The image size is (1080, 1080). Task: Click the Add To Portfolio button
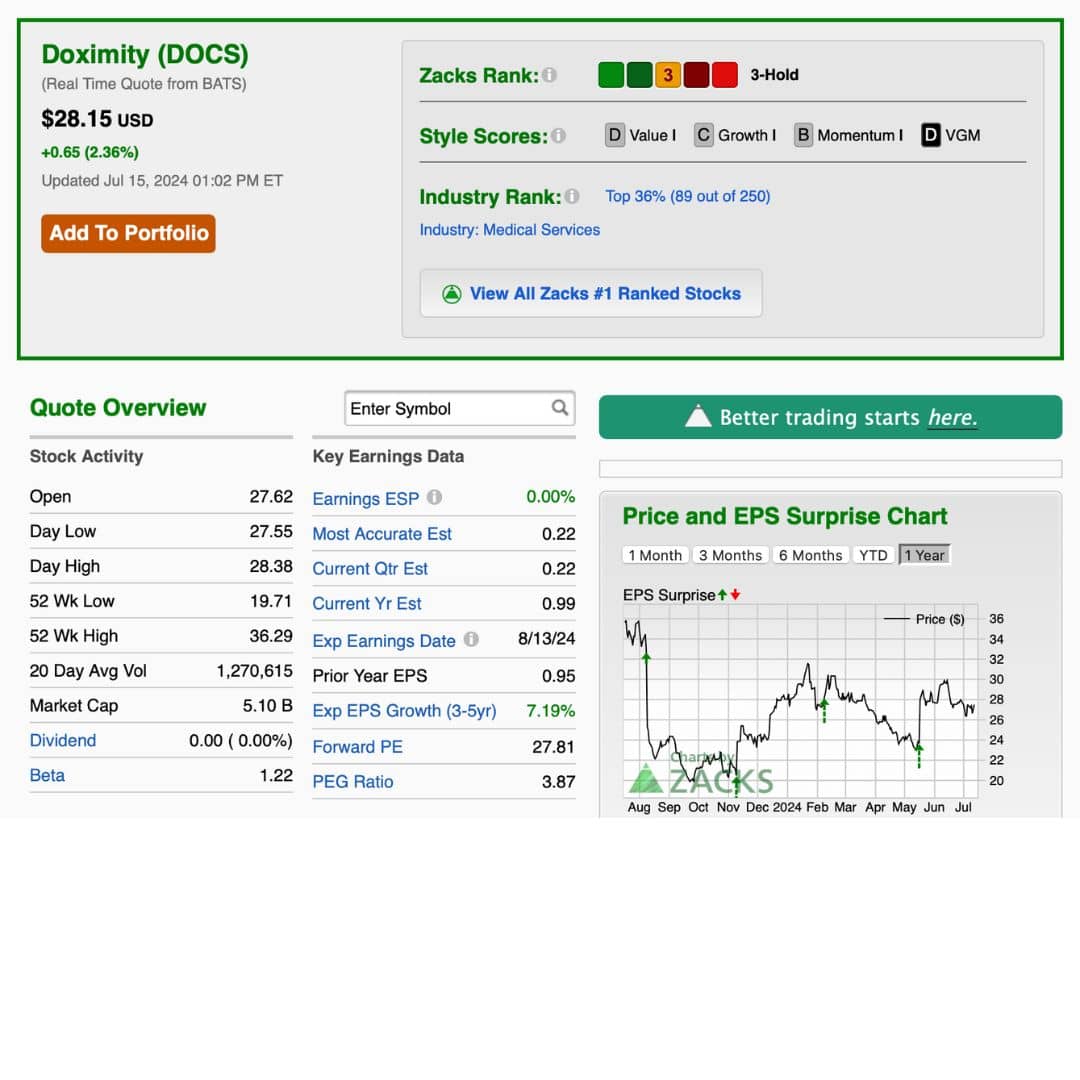pos(128,233)
